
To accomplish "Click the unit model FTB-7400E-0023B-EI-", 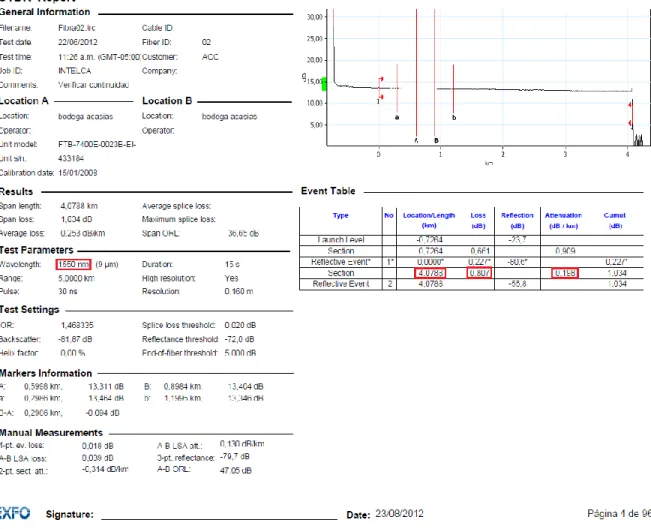I will pyautogui.click(x=97, y=144).
